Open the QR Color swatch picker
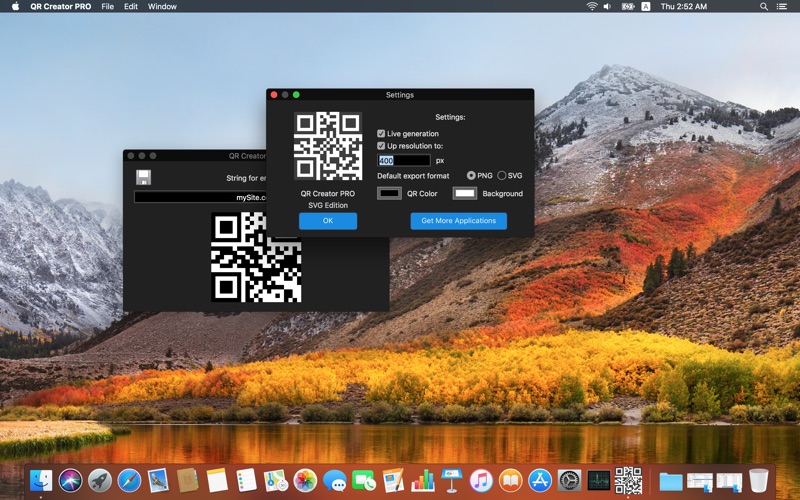Viewport: 800px width, 500px height. pyautogui.click(x=389, y=193)
